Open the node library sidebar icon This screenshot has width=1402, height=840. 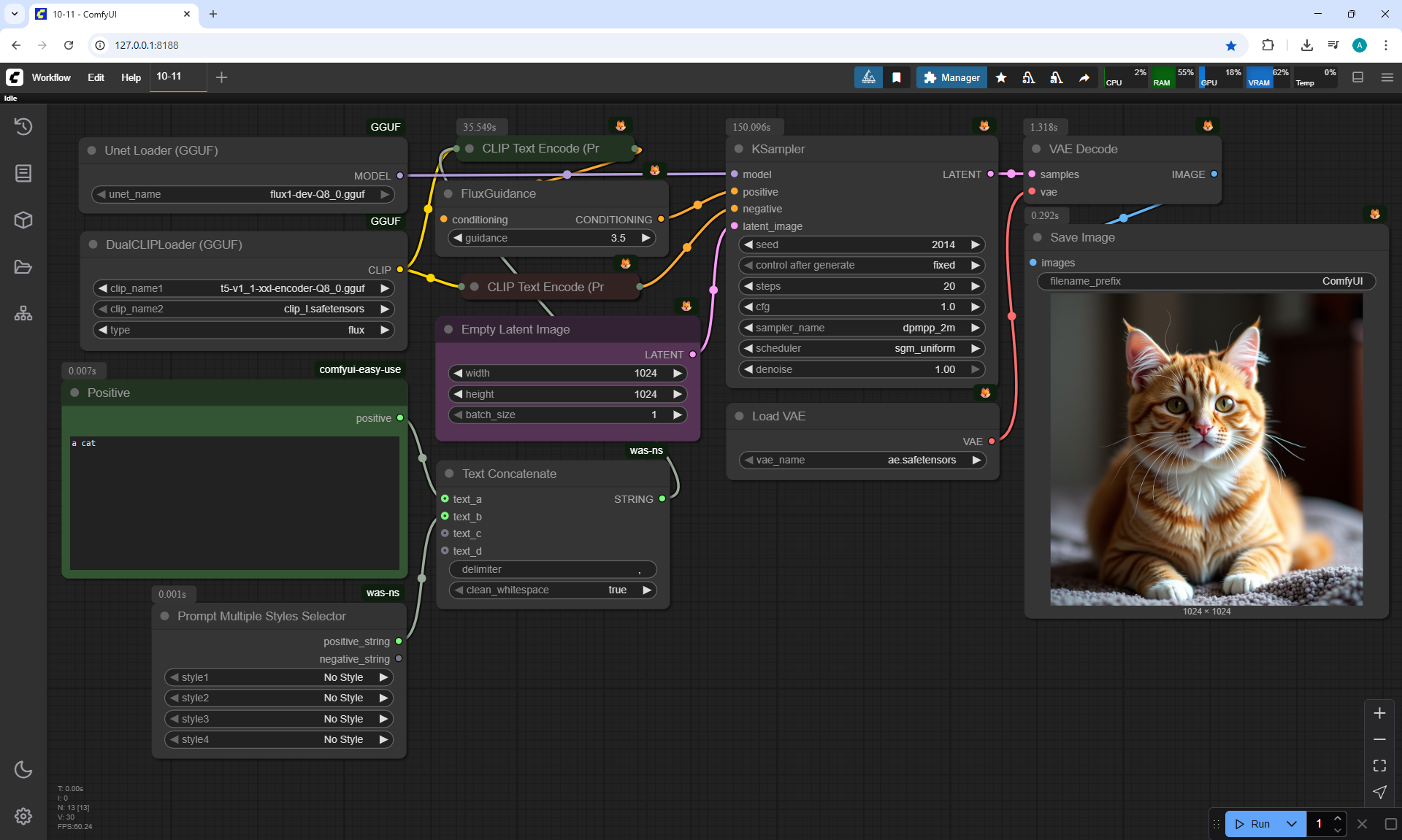pos(23,173)
